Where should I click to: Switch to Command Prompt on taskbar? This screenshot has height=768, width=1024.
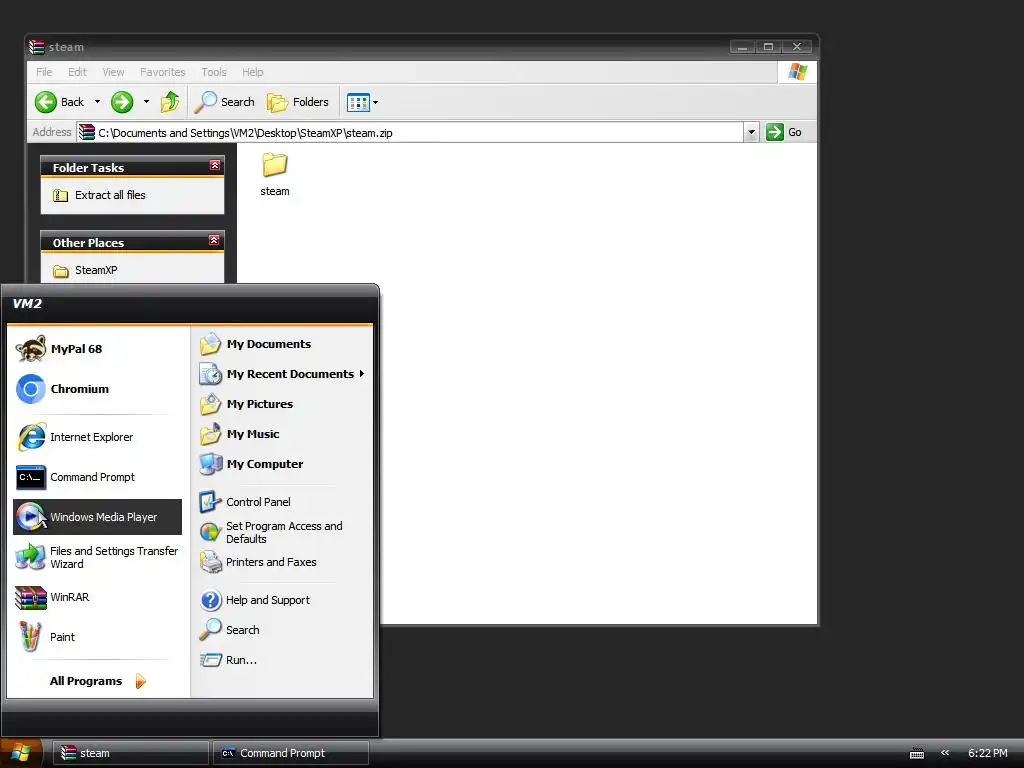pyautogui.click(x=291, y=753)
